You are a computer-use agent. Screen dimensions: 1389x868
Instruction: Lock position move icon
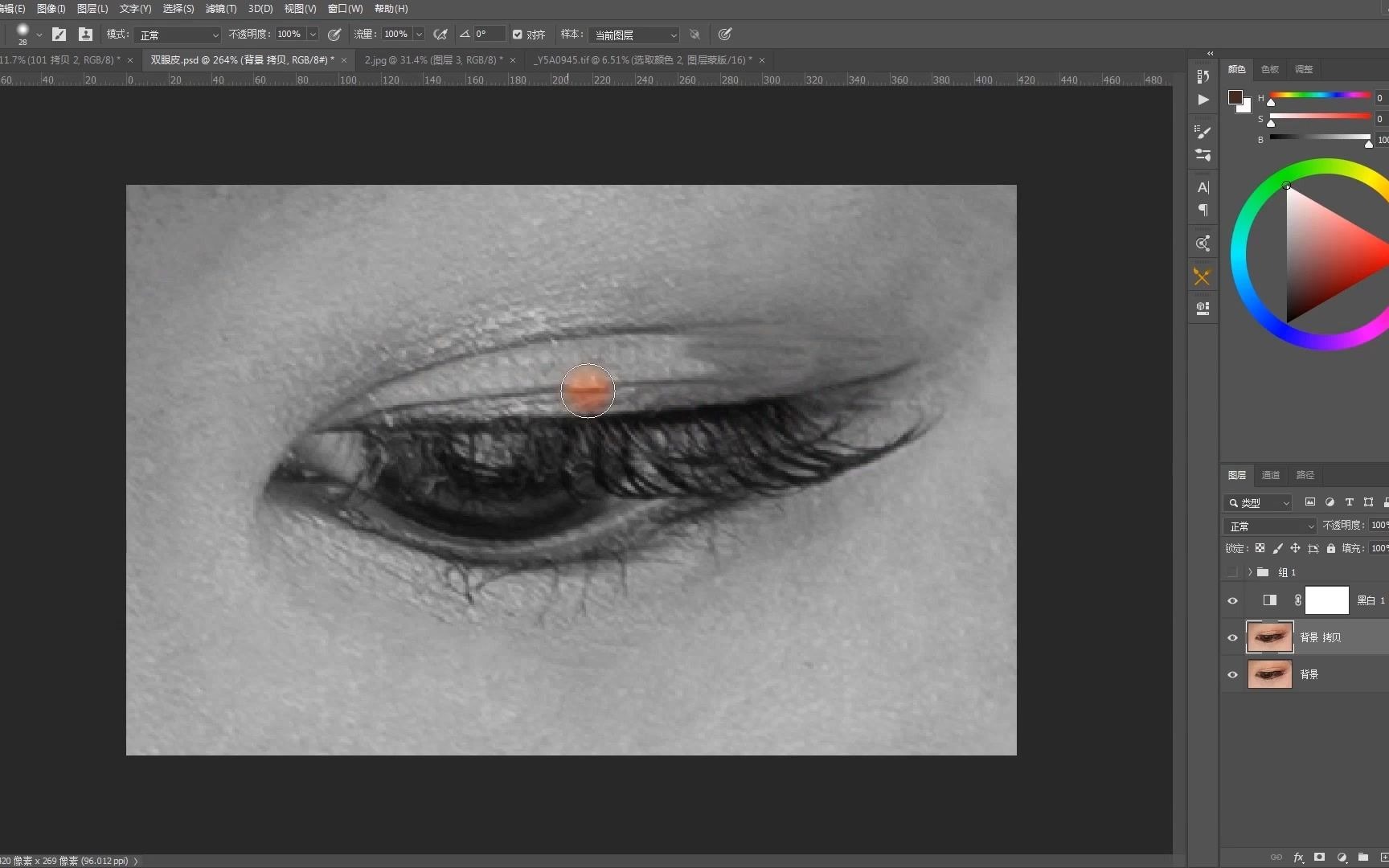coord(1295,548)
